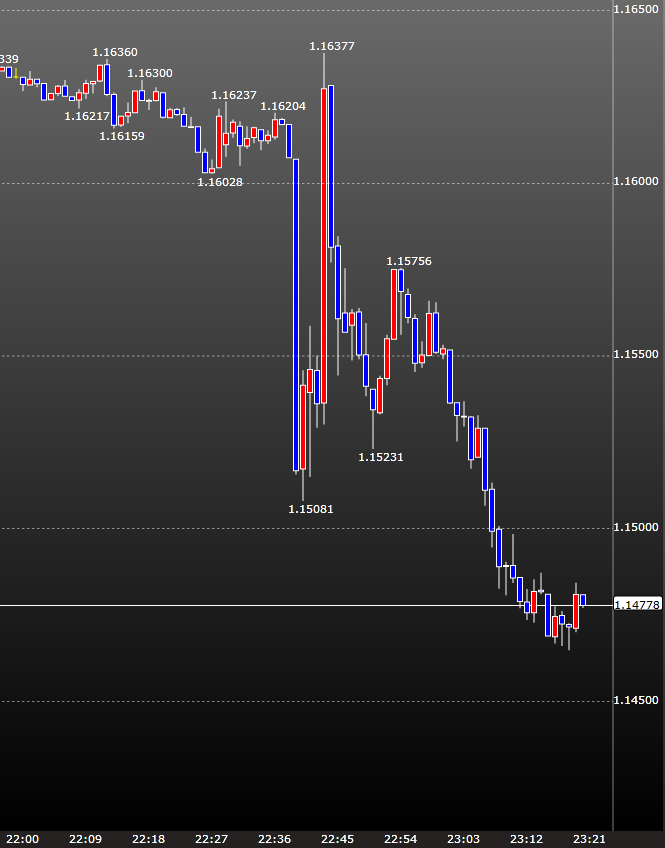Click the 1.15231 swing low label

coord(381,457)
